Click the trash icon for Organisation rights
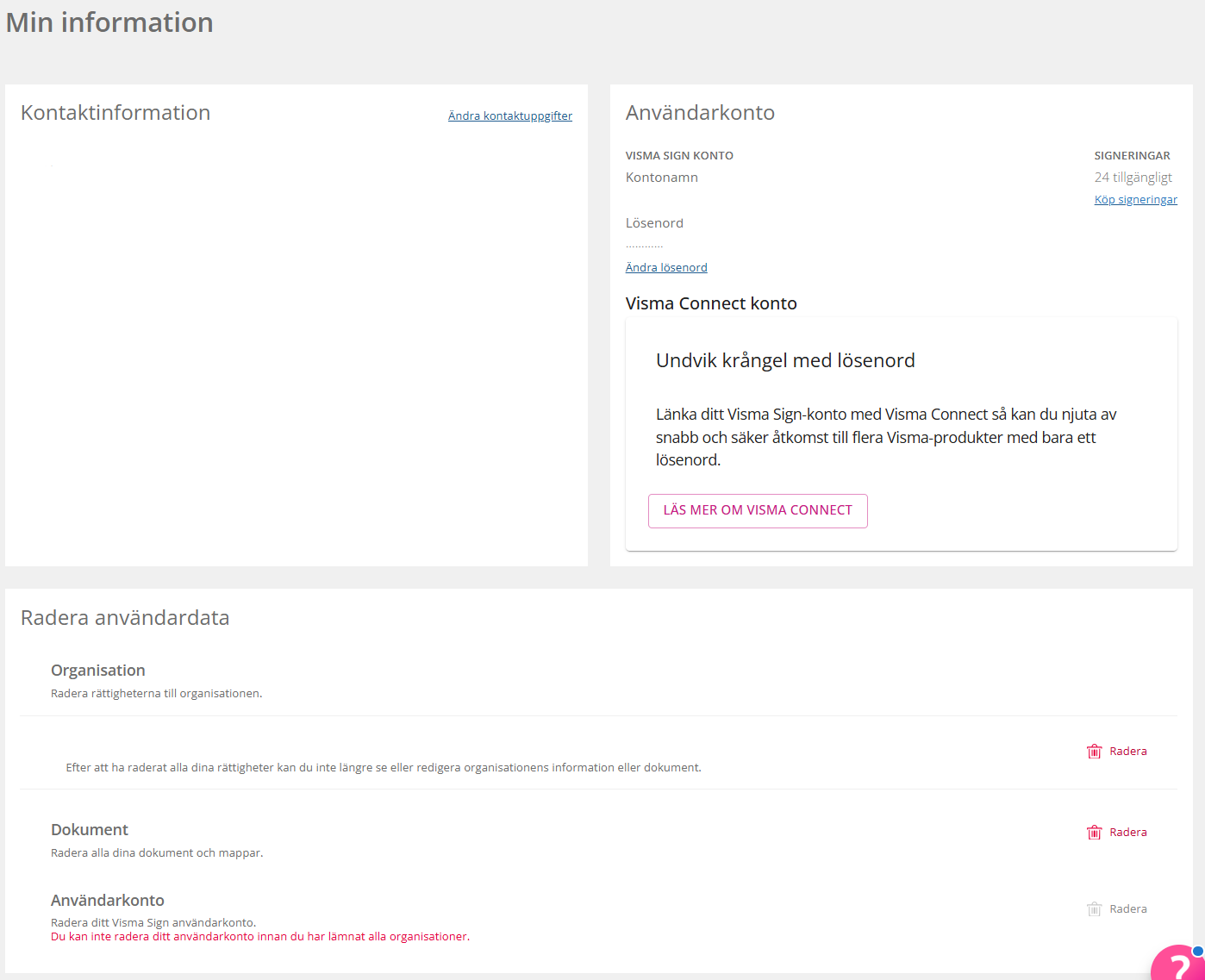1205x980 pixels. (x=1094, y=752)
